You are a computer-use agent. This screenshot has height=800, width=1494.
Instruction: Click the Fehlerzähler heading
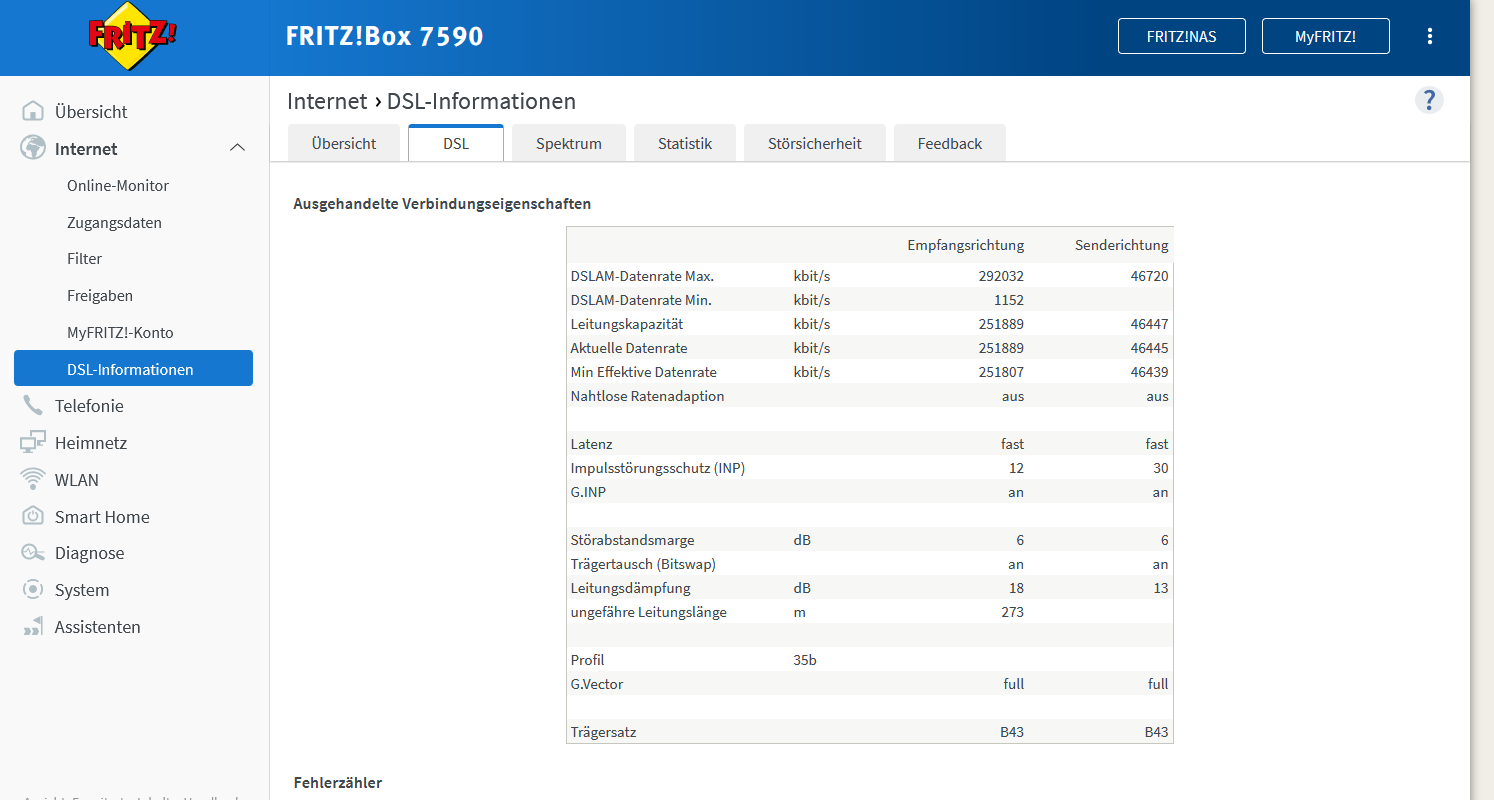pyautogui.click(x=338, y=782)
